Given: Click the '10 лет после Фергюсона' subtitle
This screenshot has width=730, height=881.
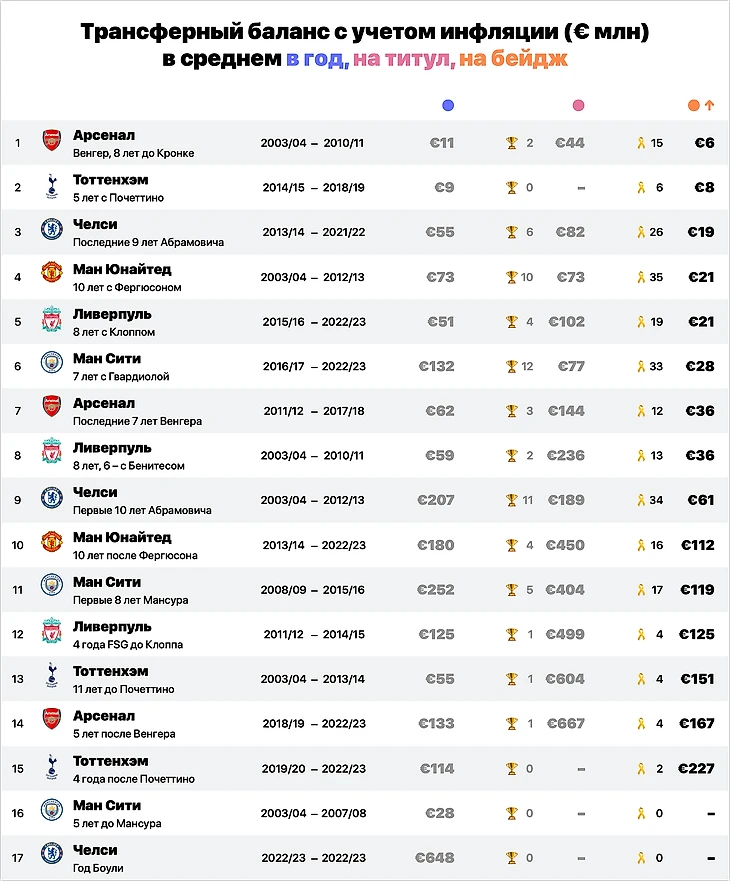Looking at the screenshot, I should pos(135,555).
